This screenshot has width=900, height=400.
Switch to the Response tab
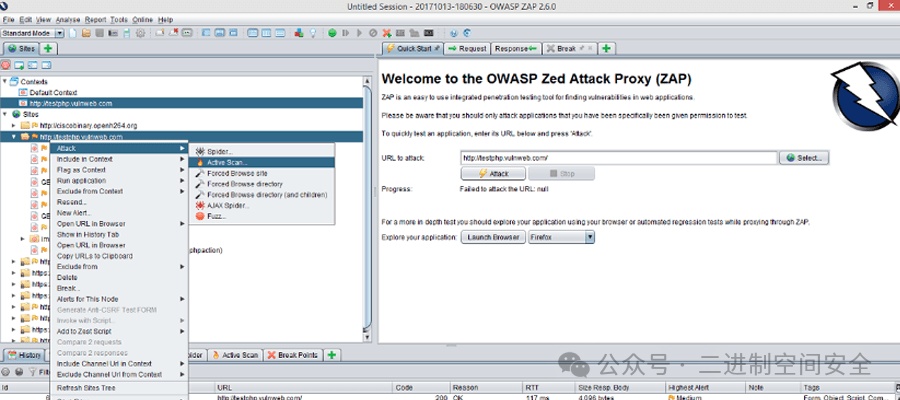click(516, 49)
